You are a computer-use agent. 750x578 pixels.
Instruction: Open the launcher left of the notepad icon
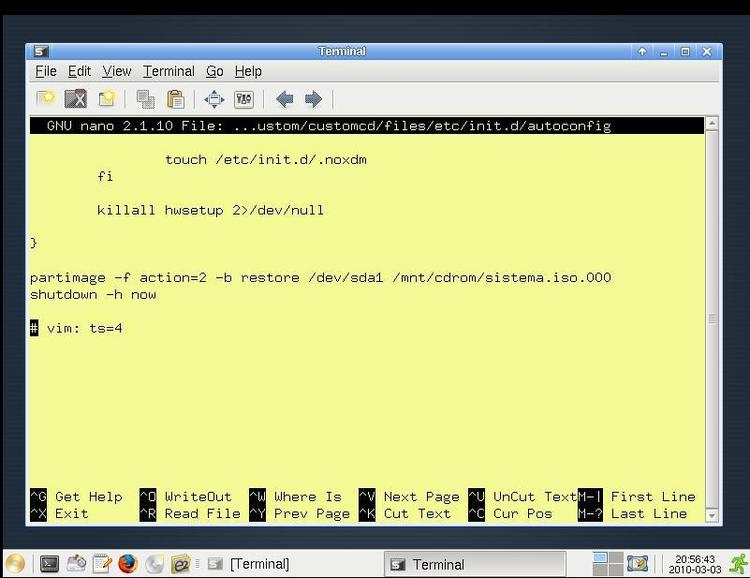click(76, 564)
